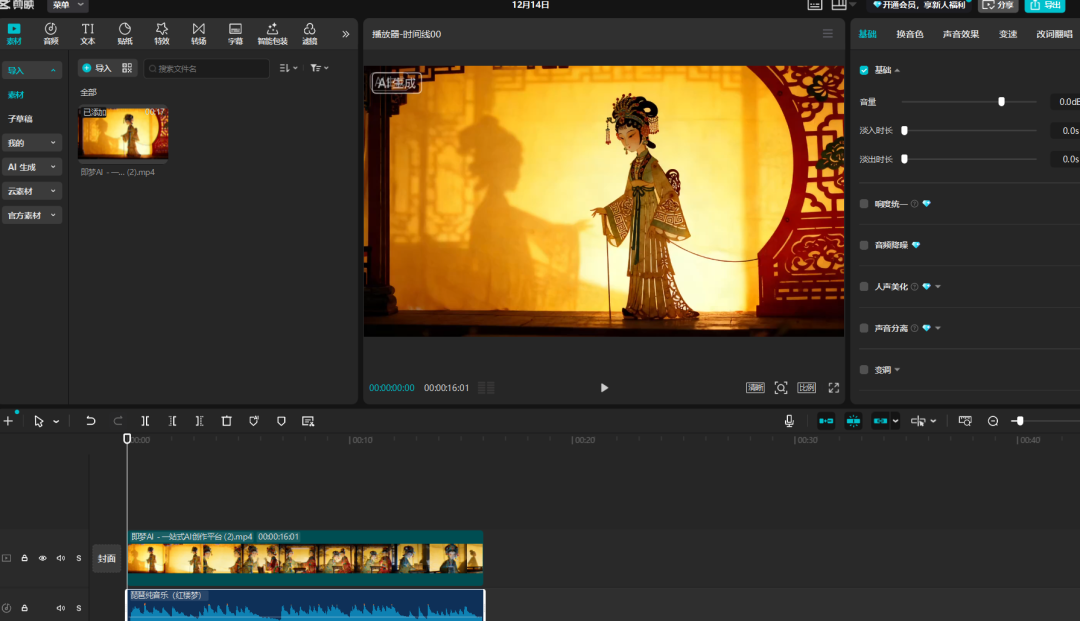
Task: Uncheck the 基础 checkbox
Action: click(864, 70)
